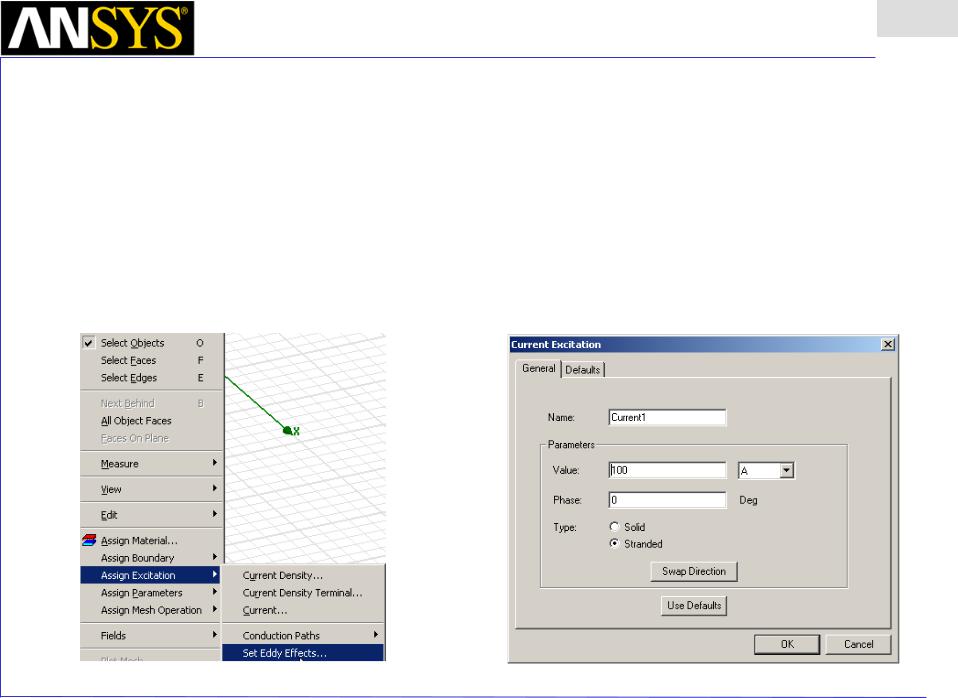Choose Current... excitation entry
The image size is (958, 698).
(303, 610)
